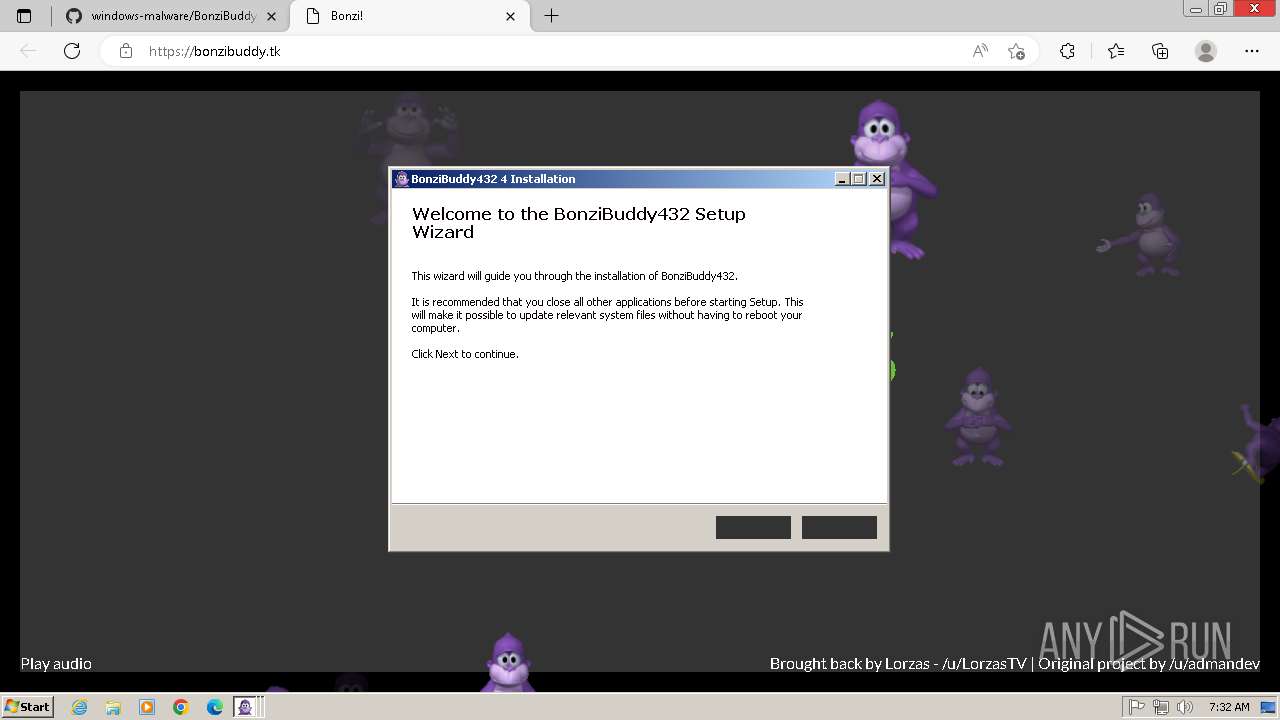Refresh the current page
Viewport: 1280px width, 720px height.
(72, 51)
